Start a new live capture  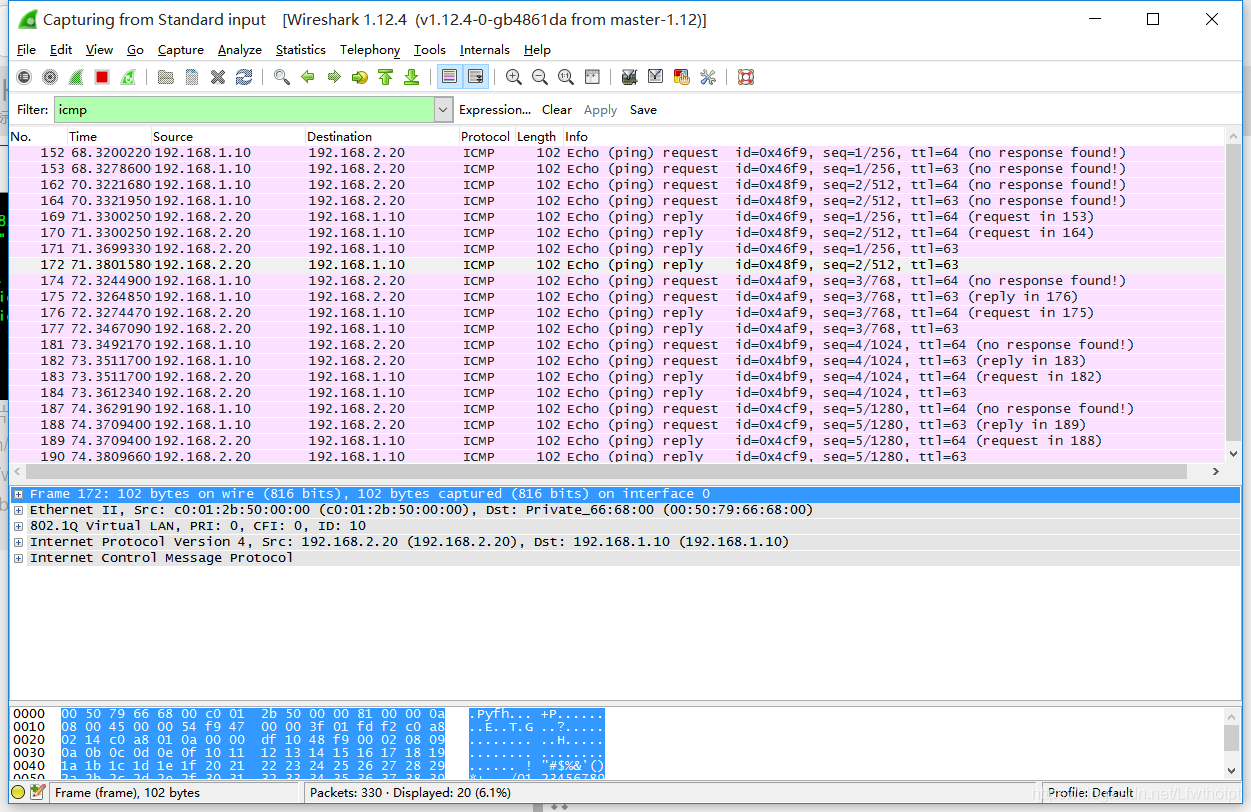coord(76,77)
